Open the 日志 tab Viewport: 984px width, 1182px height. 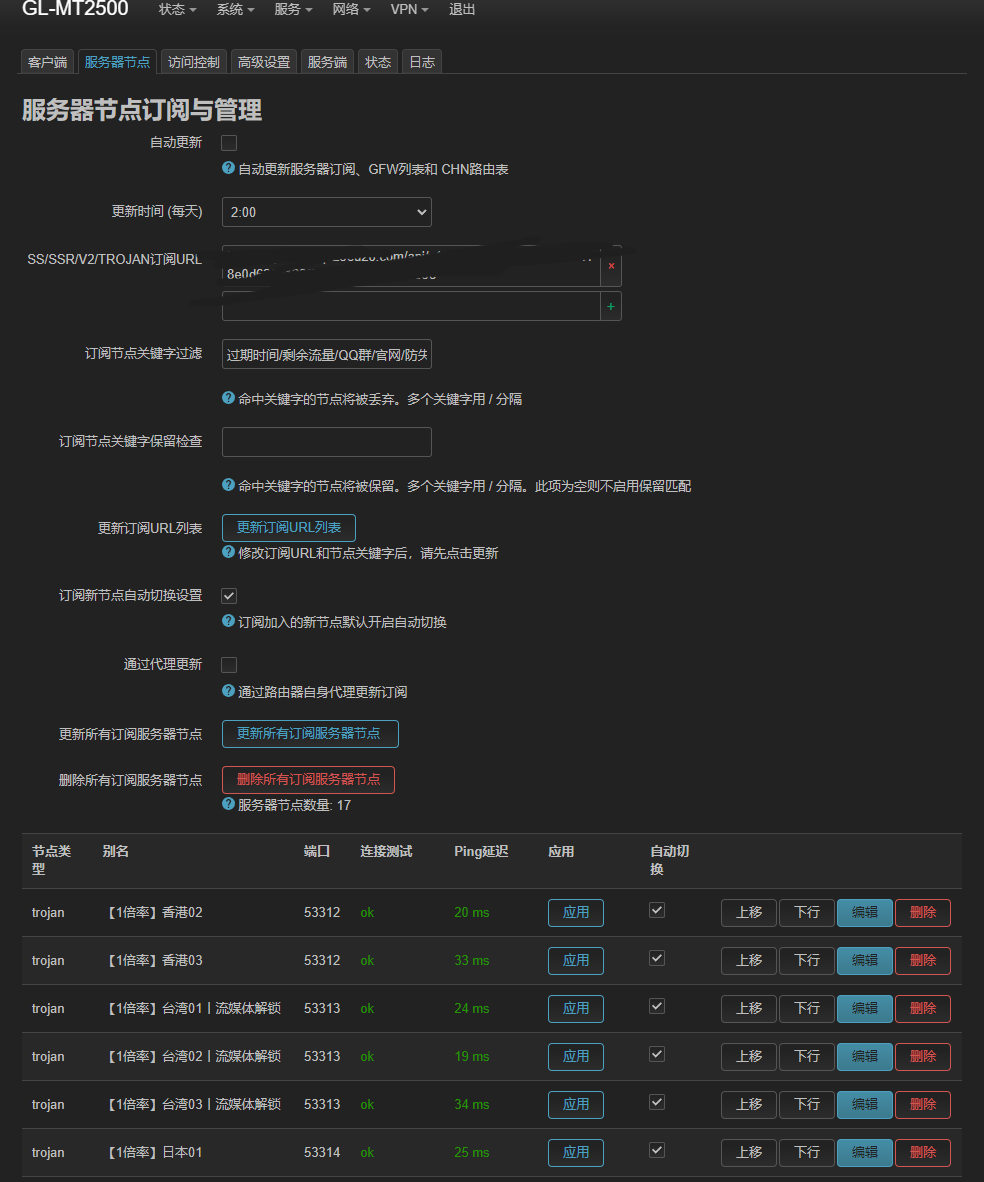coord(422,62)
